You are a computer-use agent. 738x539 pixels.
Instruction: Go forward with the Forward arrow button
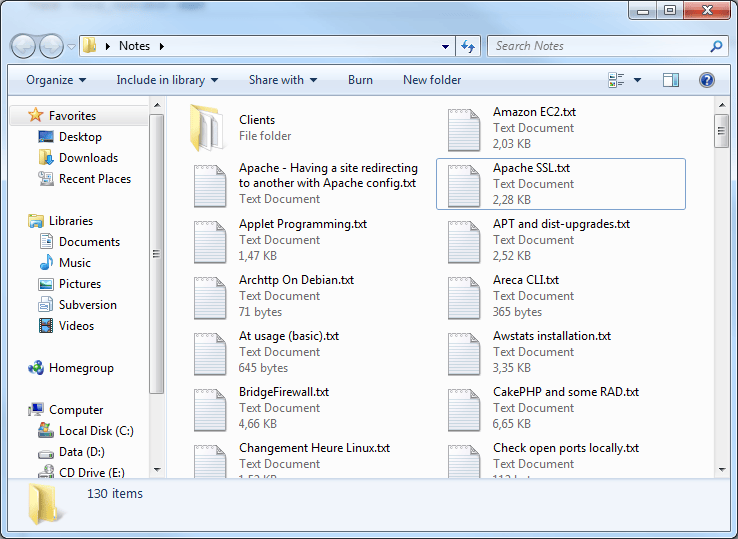[51, 46]
